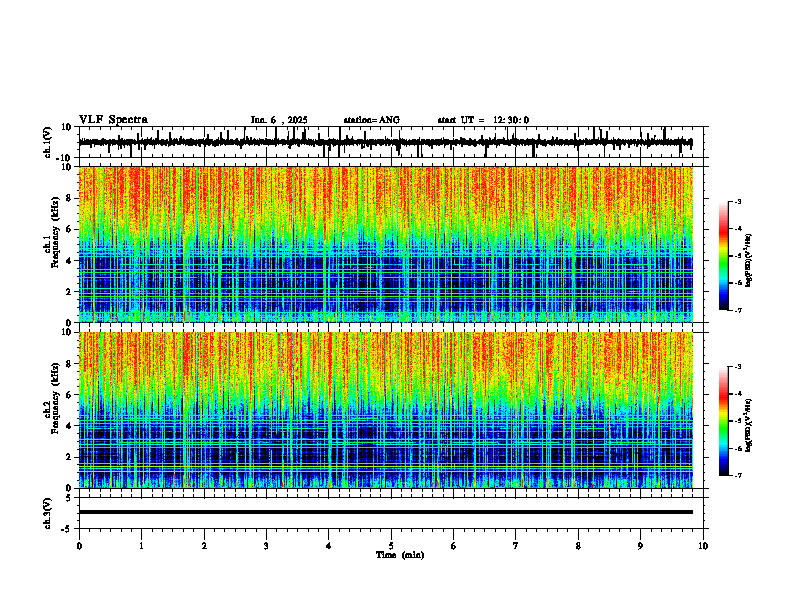
Task: Click tick label "9" on the Time axis
Action: [640, 546]
